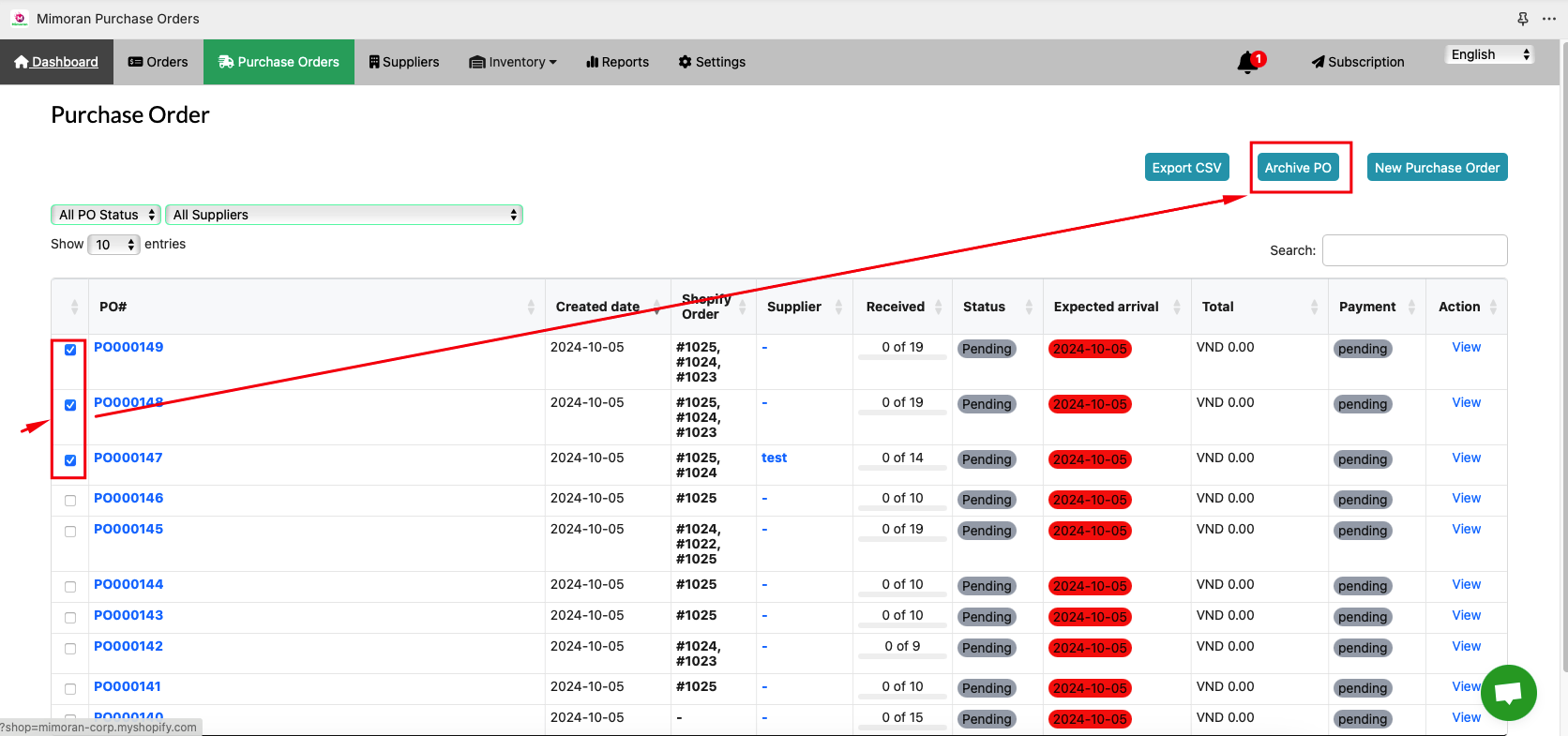
Task: Click the Archive PO button
Action: tap(1298, 168)
